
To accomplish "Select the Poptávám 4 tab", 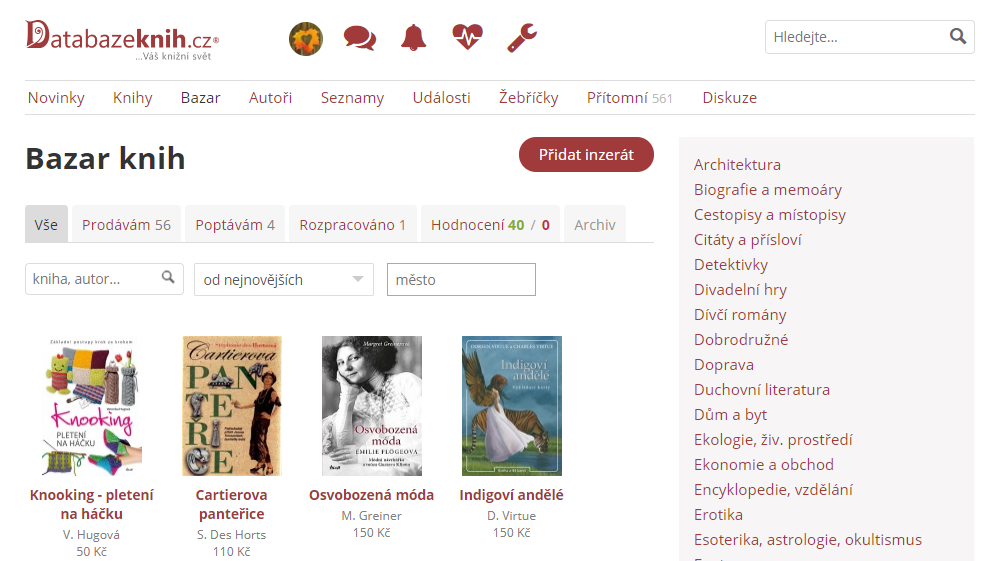I will [x=235, y=225].
